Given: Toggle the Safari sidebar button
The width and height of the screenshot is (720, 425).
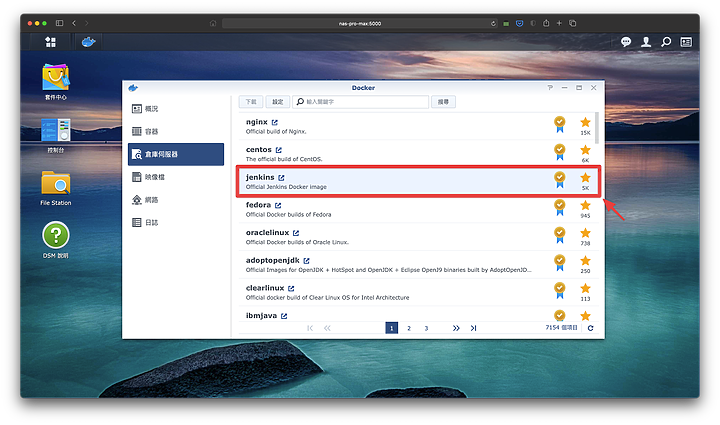Looking at the screenshot, I should (59, 23).
